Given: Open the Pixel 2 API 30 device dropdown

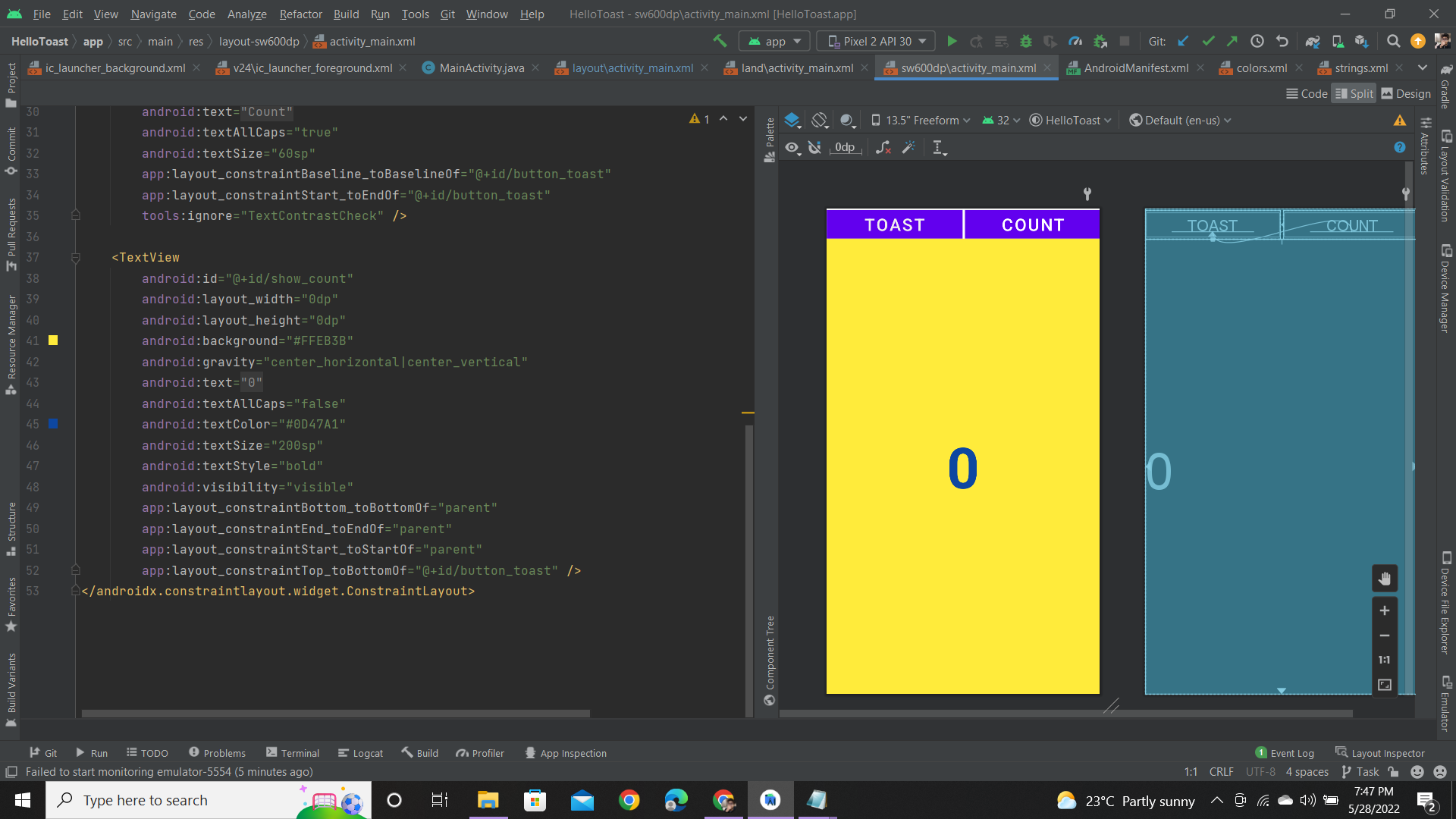Looking at the screenshot, I should tap(875, 41).
